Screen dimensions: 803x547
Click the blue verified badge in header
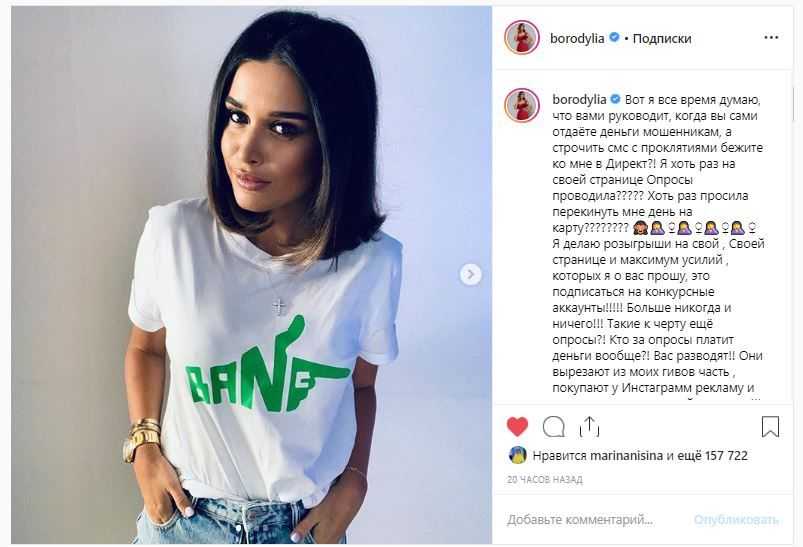click(x=615, y=38)
